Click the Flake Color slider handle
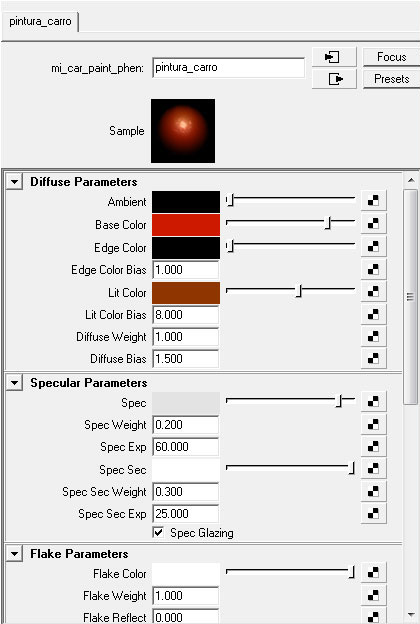This screenshot has height=624, width=420. click(352, 573)
